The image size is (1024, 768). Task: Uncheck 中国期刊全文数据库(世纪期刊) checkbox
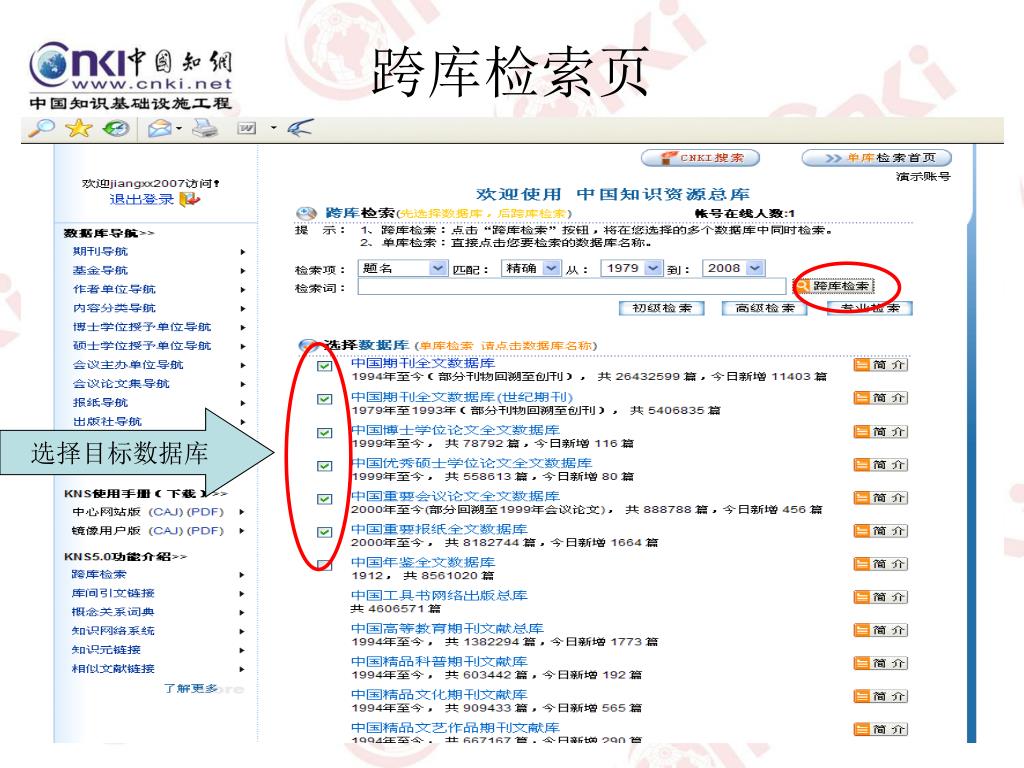click(x=324, y=399)
